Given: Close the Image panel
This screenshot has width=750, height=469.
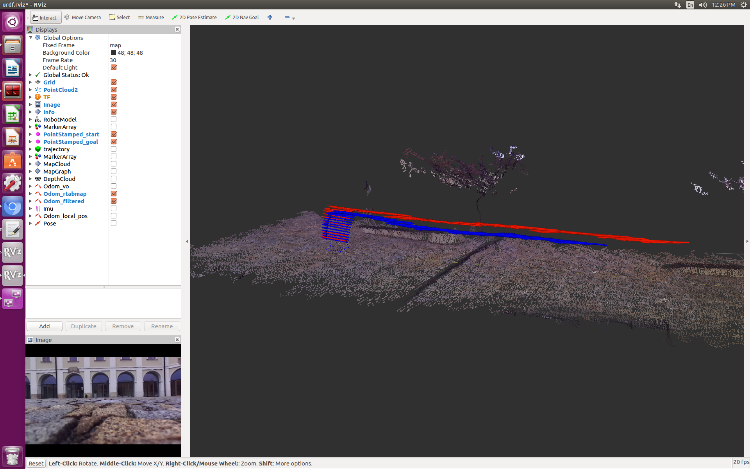Looking at the screenshot, I should click(177, 340).
